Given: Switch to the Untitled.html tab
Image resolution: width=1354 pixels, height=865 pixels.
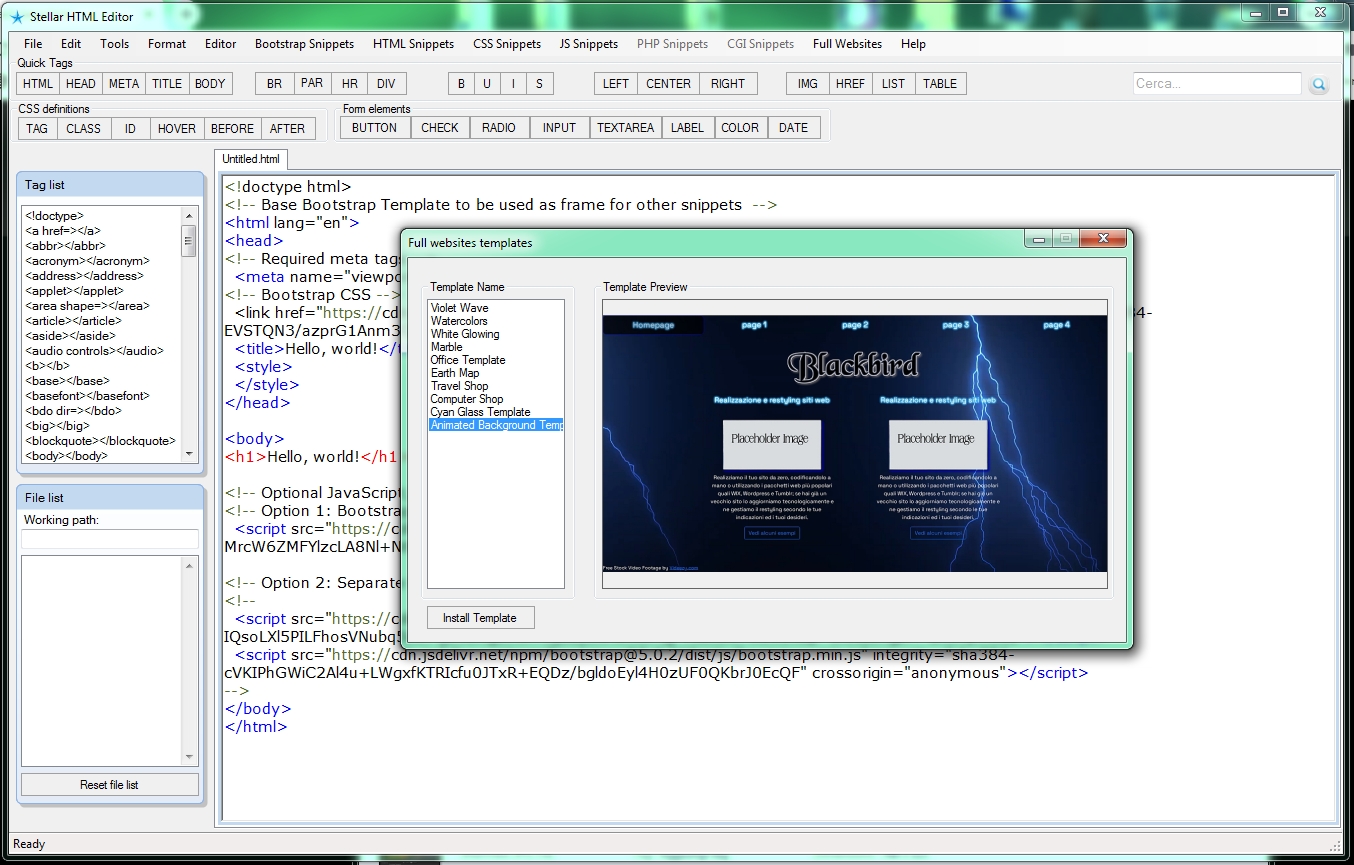Looking at the screenshot, I should point(251,159).
